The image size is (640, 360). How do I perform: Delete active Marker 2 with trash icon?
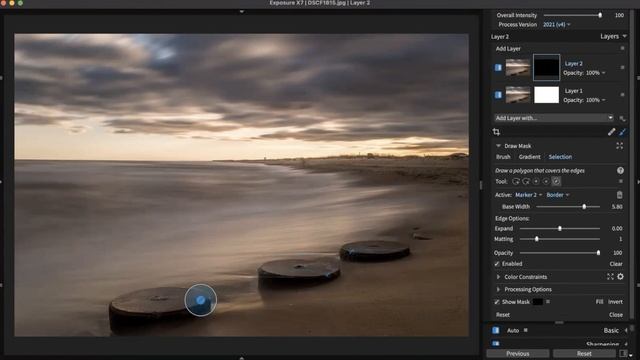pos(620,195)
